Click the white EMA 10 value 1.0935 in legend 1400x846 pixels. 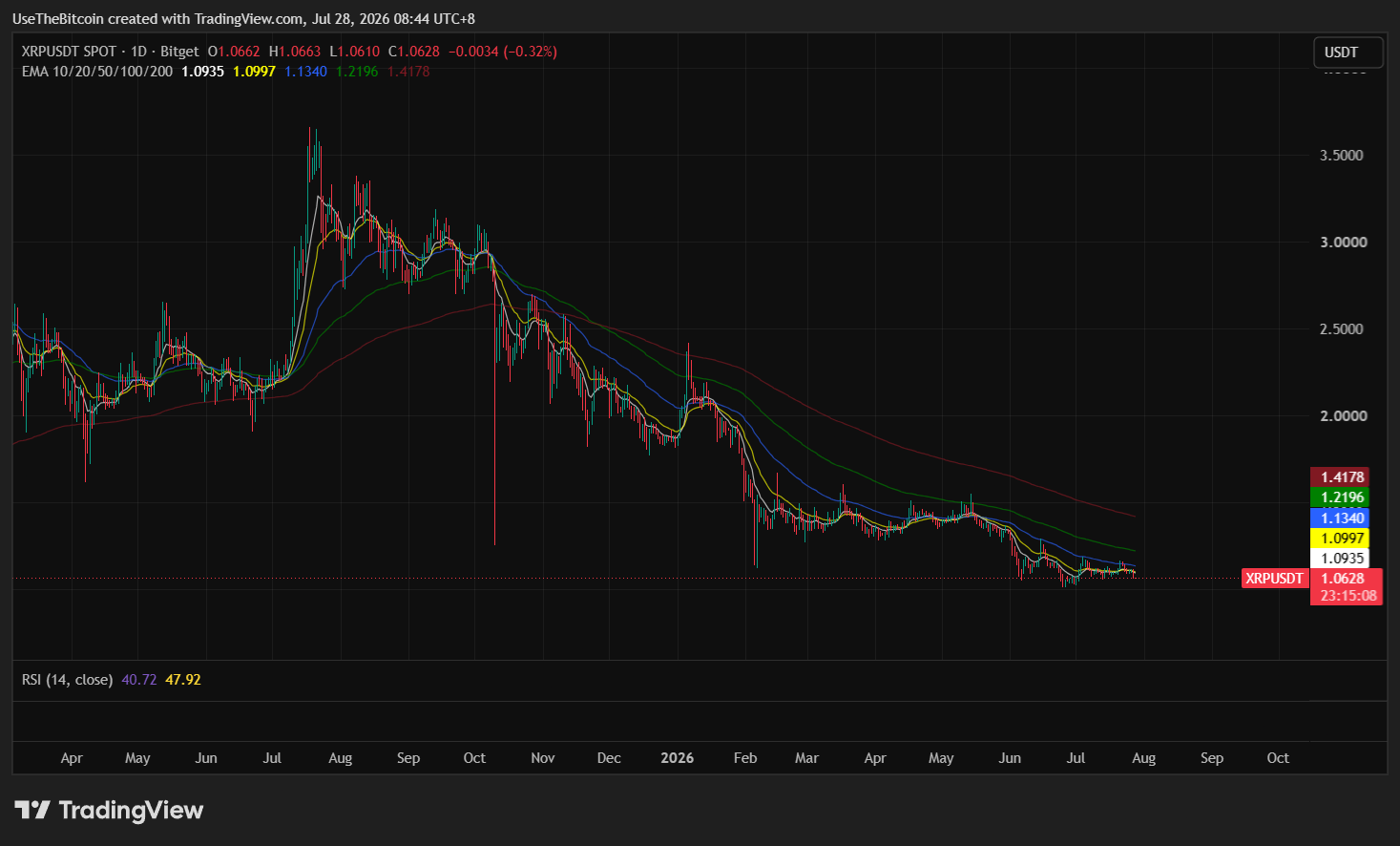202,72
